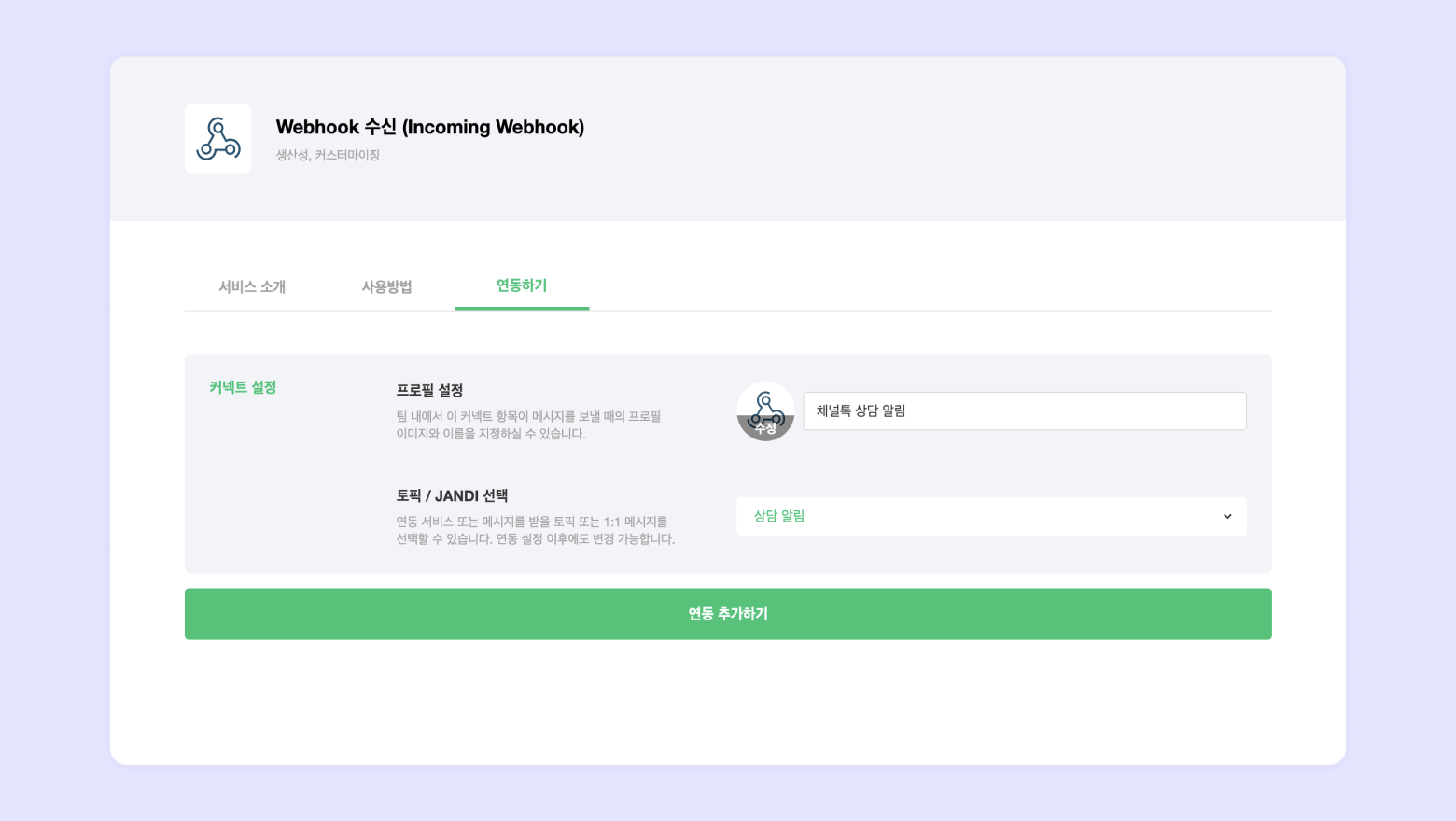Viewport: 1456px width, 821px height.
Task: Click the topic selection description text
Action: pos(535,530)
